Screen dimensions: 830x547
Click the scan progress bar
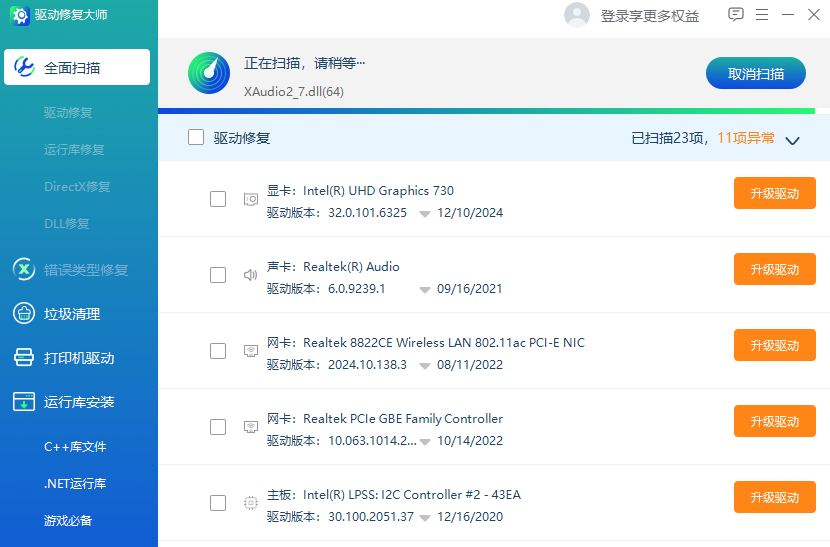pyautogui.click(x=493, y=111)
